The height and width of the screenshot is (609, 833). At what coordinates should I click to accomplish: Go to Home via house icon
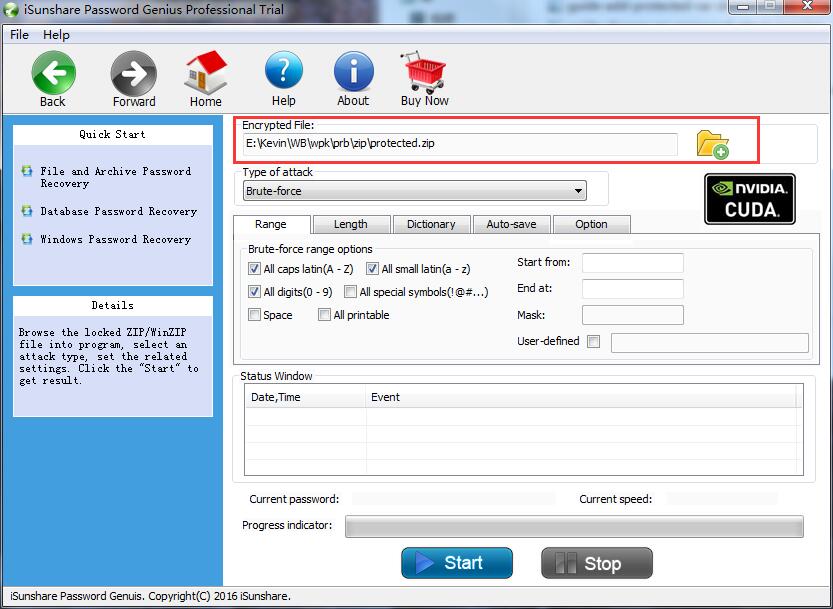[x=206, y=73]
